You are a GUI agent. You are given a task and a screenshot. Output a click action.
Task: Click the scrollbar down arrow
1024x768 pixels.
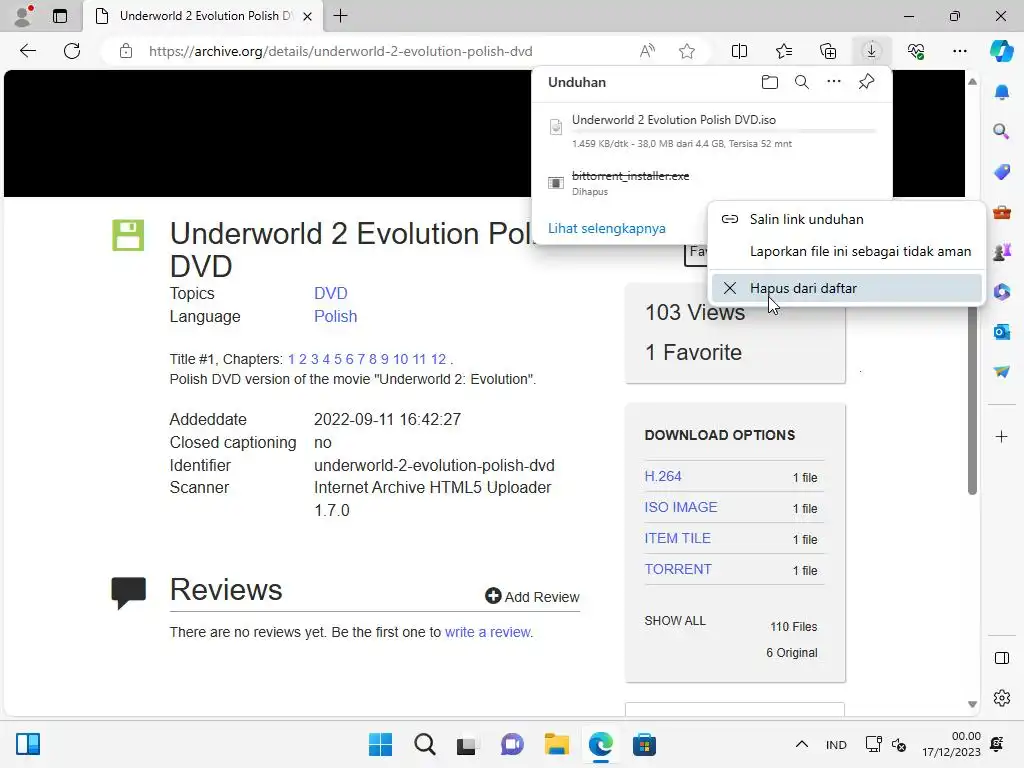coord(972,704)
